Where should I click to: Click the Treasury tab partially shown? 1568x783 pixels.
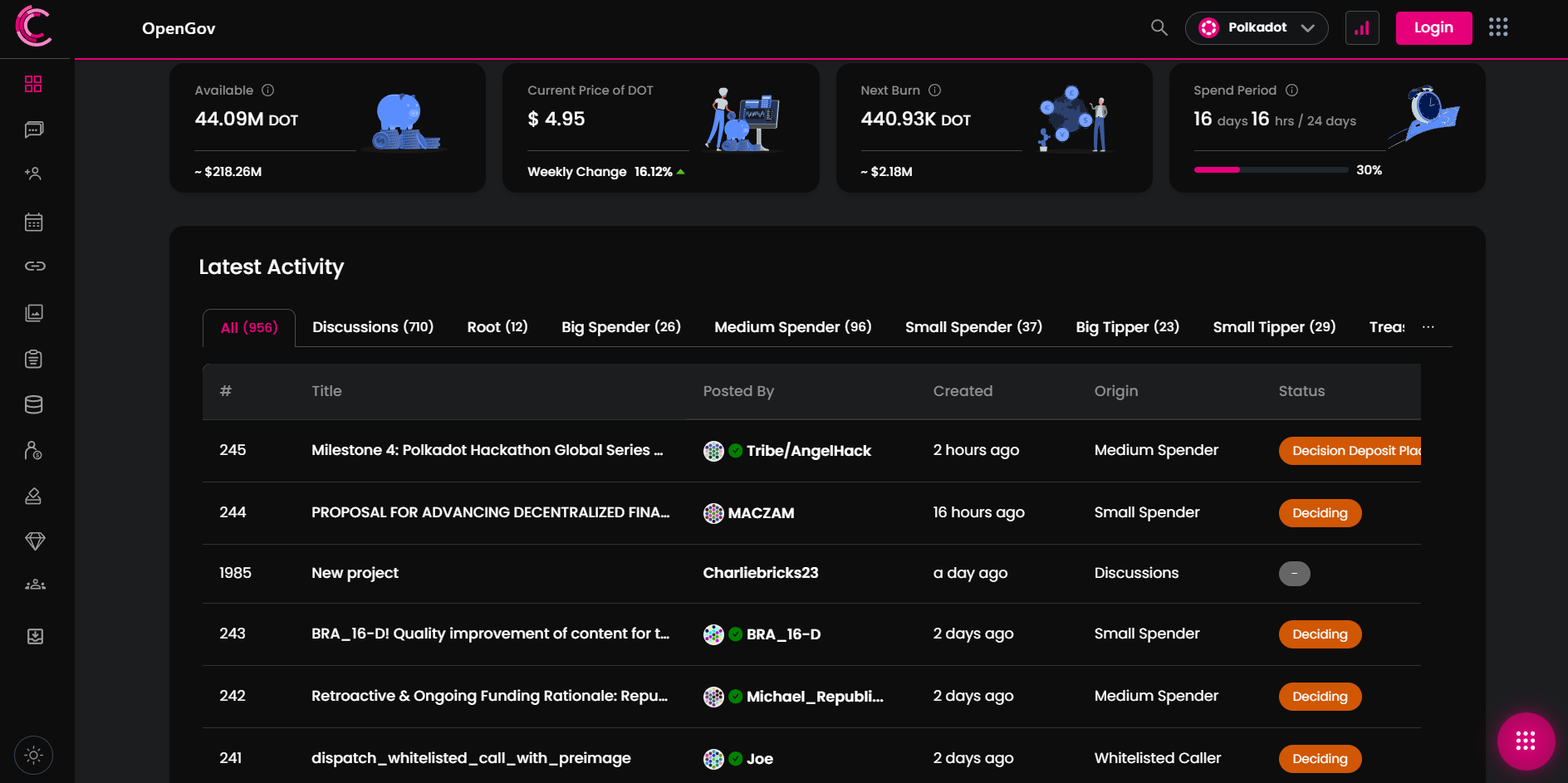point(1387,327)
